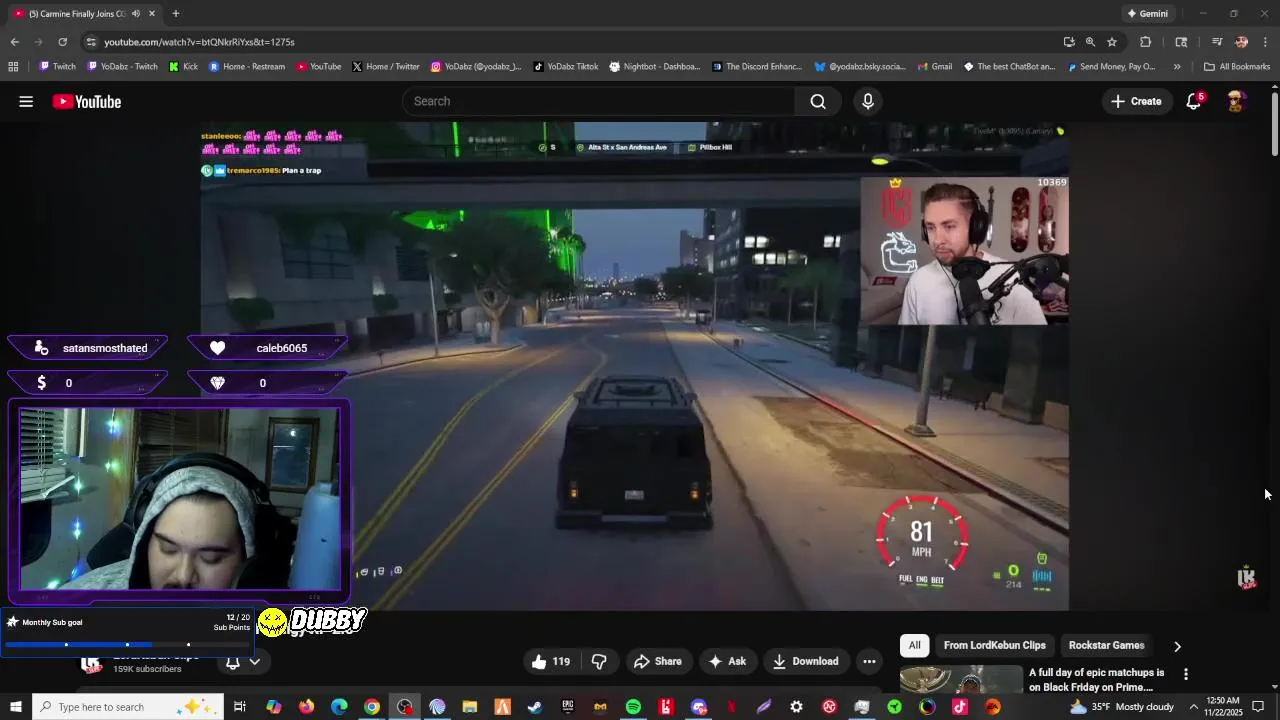Like the video with thumbs up

coord(550,661)
